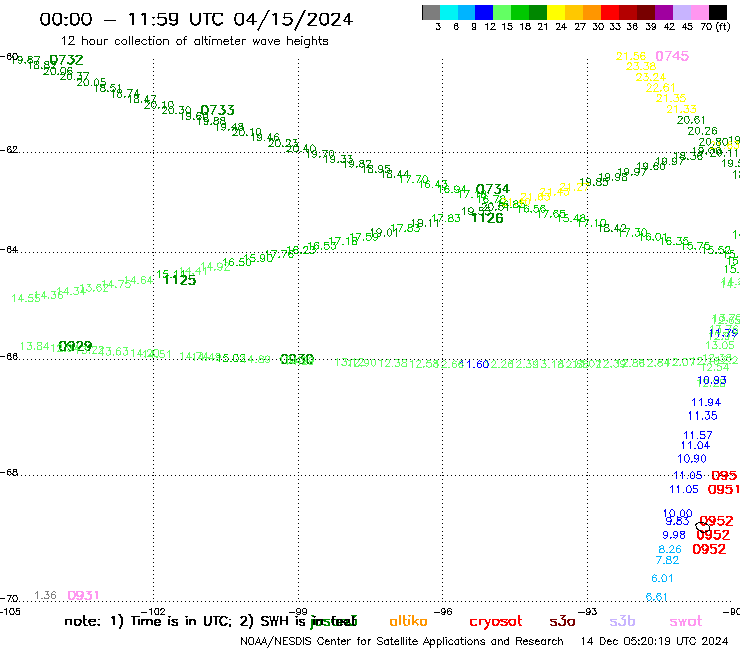Select the cryosat satellite legend label

pyautogui.click(x=496, y=622)
